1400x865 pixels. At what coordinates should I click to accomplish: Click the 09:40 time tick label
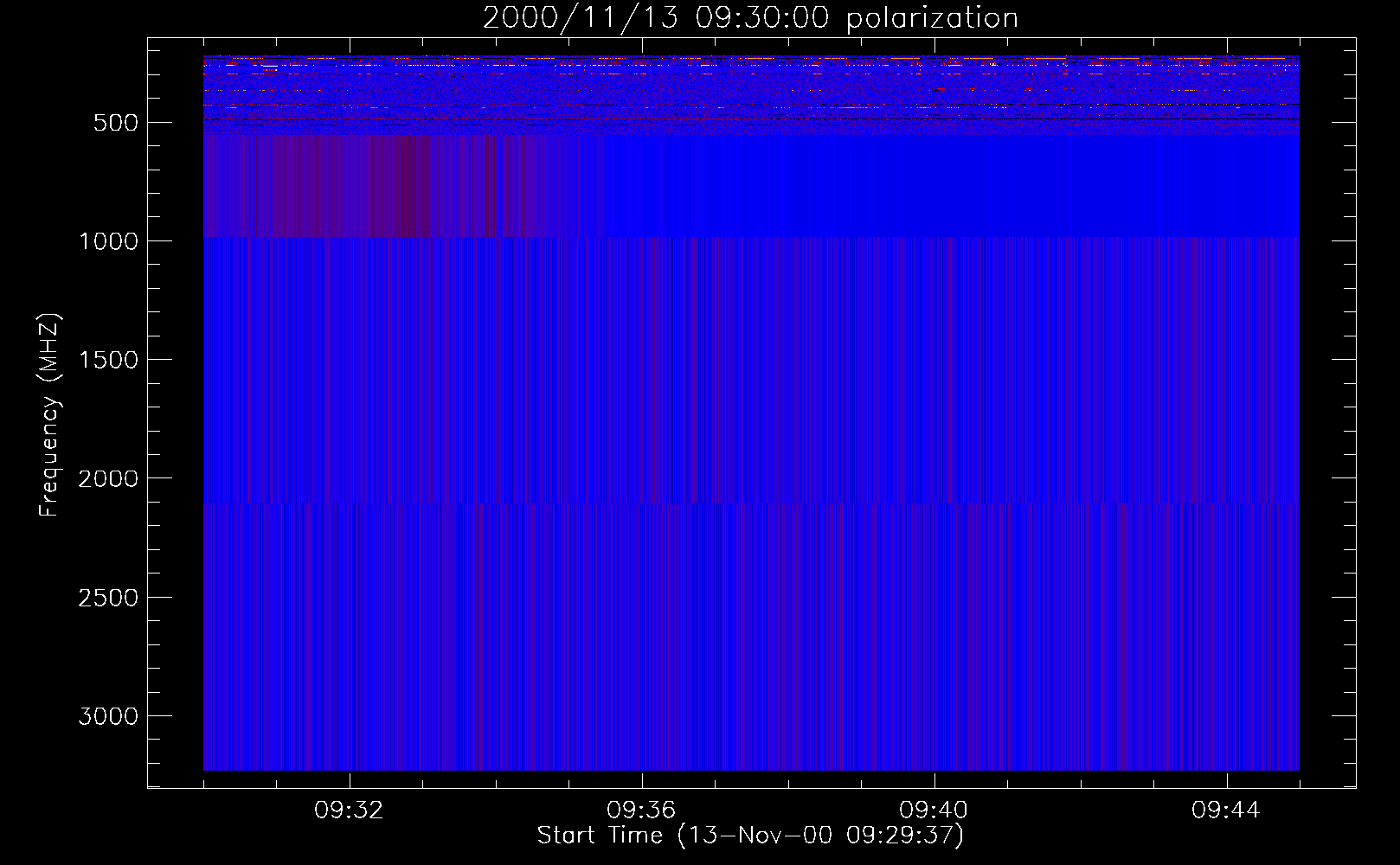[934, 811]
